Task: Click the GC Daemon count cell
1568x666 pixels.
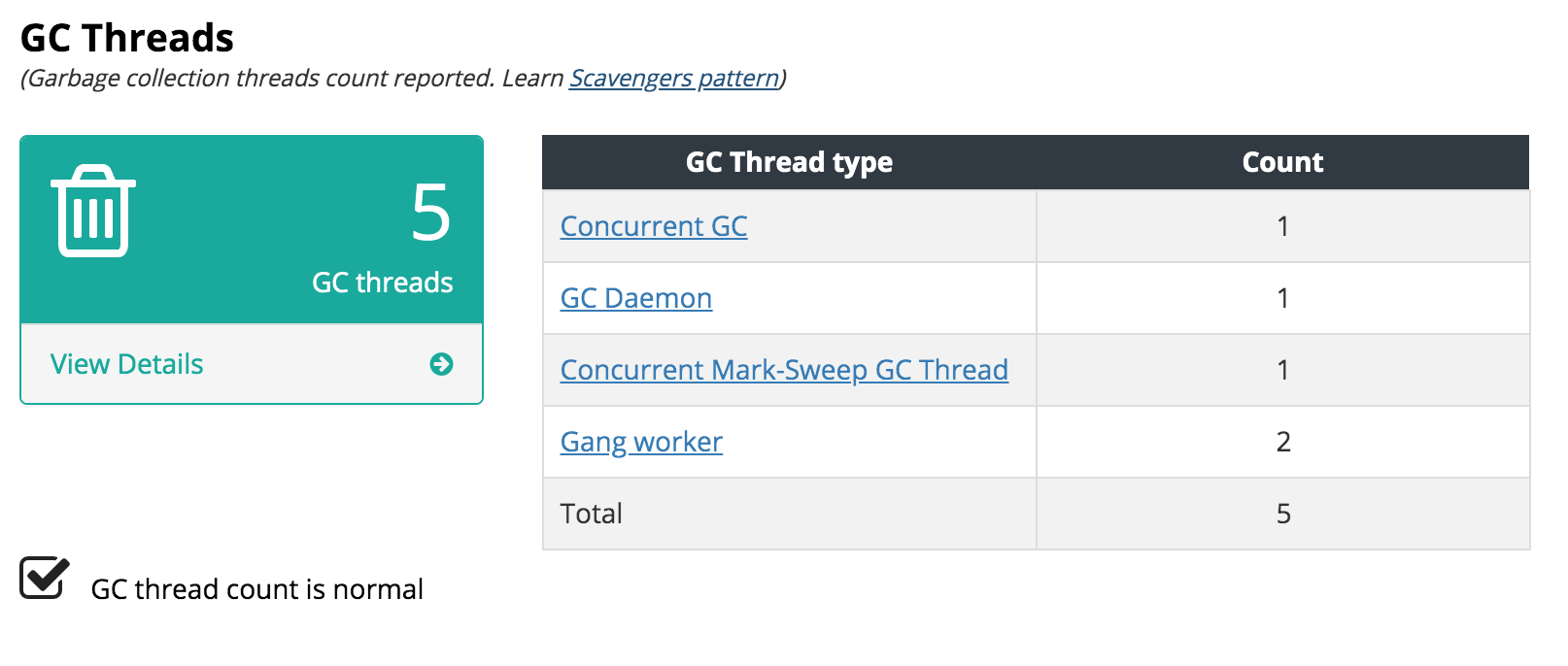Action: (1283, 298)
